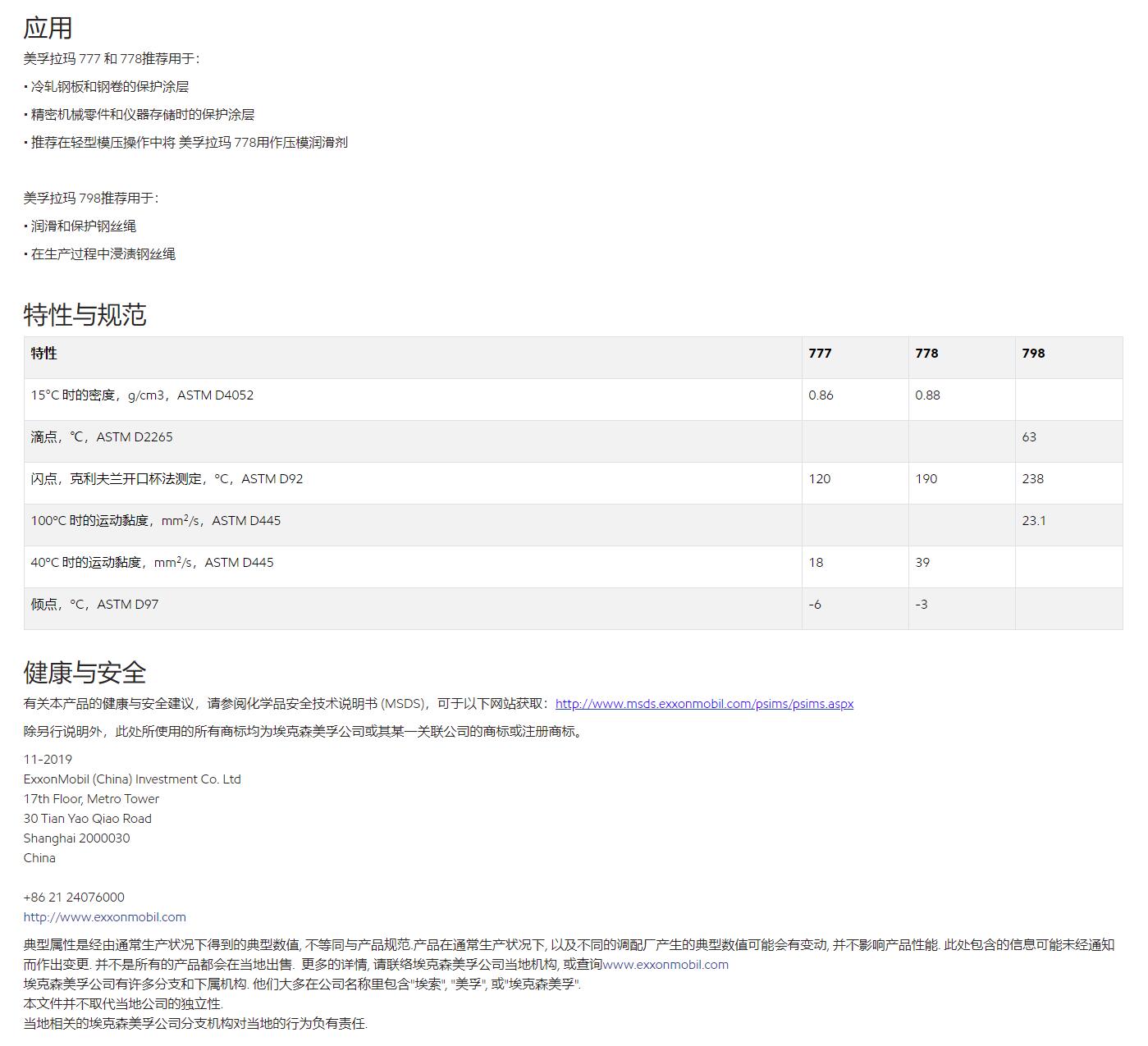Screen dimensions: 1148x1046
Task: Click the 0.86 density value
Action: [821, 395]
